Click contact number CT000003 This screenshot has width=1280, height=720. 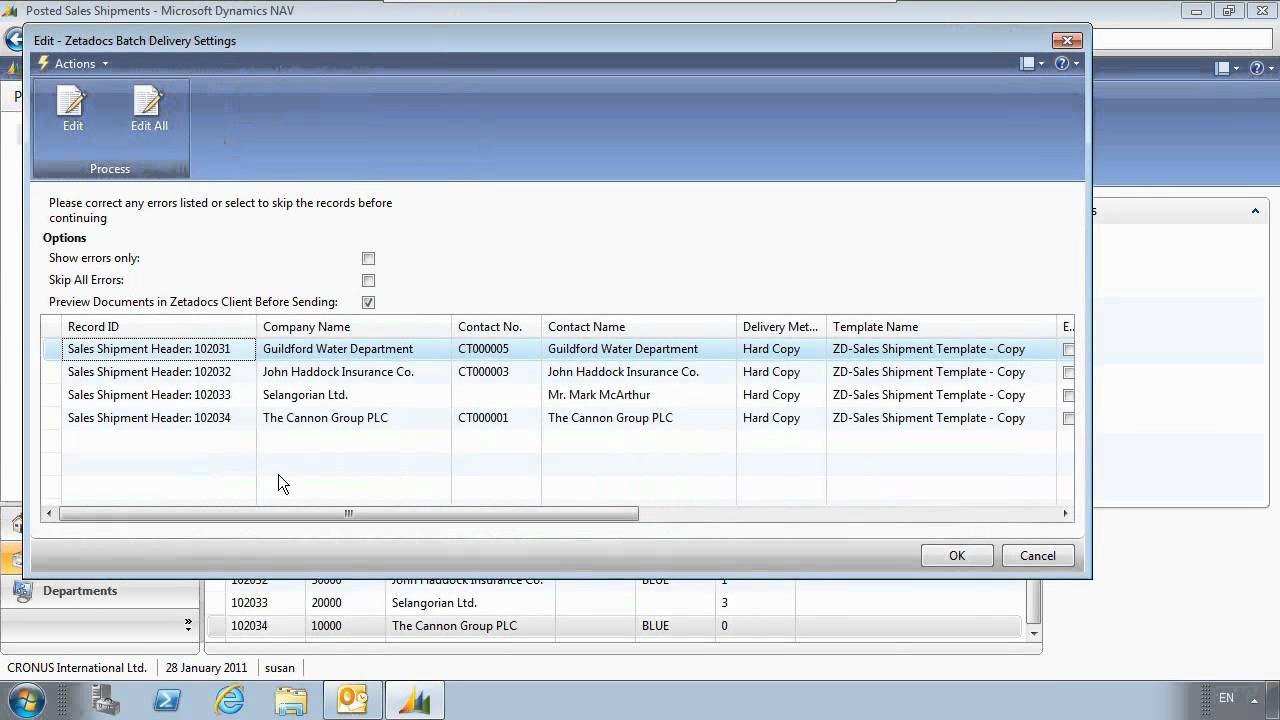pyautogui.click(x=496, y=372)
